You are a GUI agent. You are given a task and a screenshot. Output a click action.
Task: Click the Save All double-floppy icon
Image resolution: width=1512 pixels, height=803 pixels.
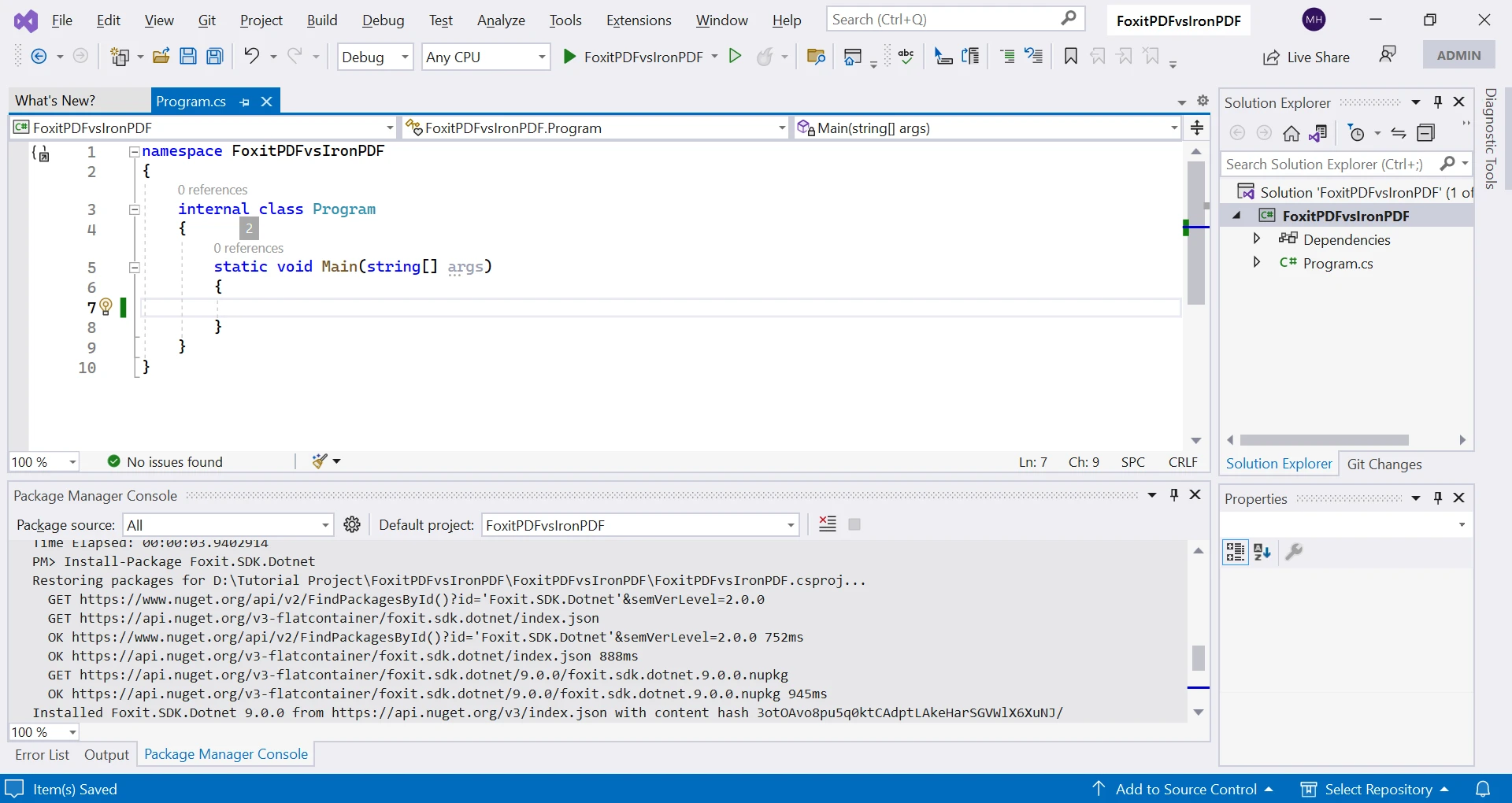point(215,56)
